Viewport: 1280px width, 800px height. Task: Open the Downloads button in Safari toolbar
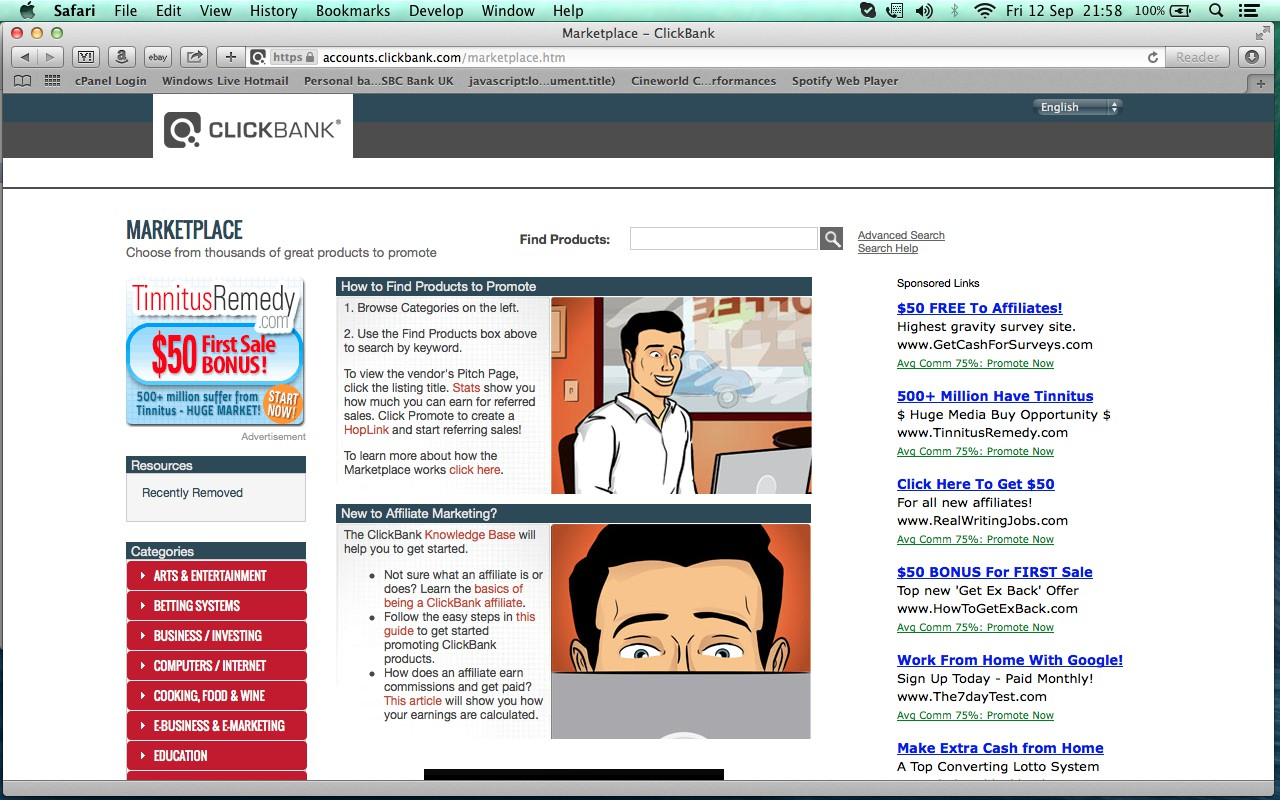pyautogui.click(x=1251, y=57)
